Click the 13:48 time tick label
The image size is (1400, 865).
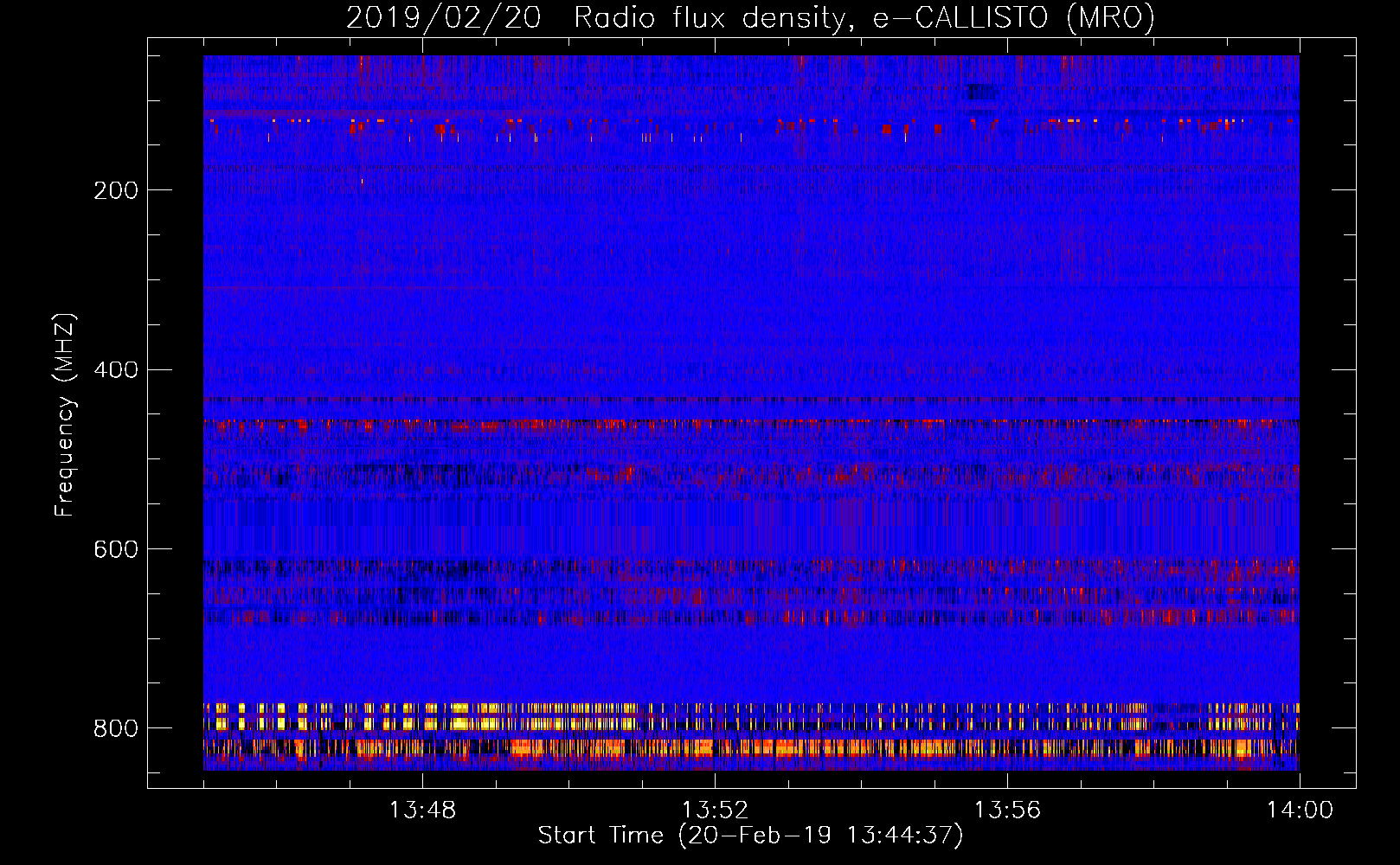pos(422,811)
